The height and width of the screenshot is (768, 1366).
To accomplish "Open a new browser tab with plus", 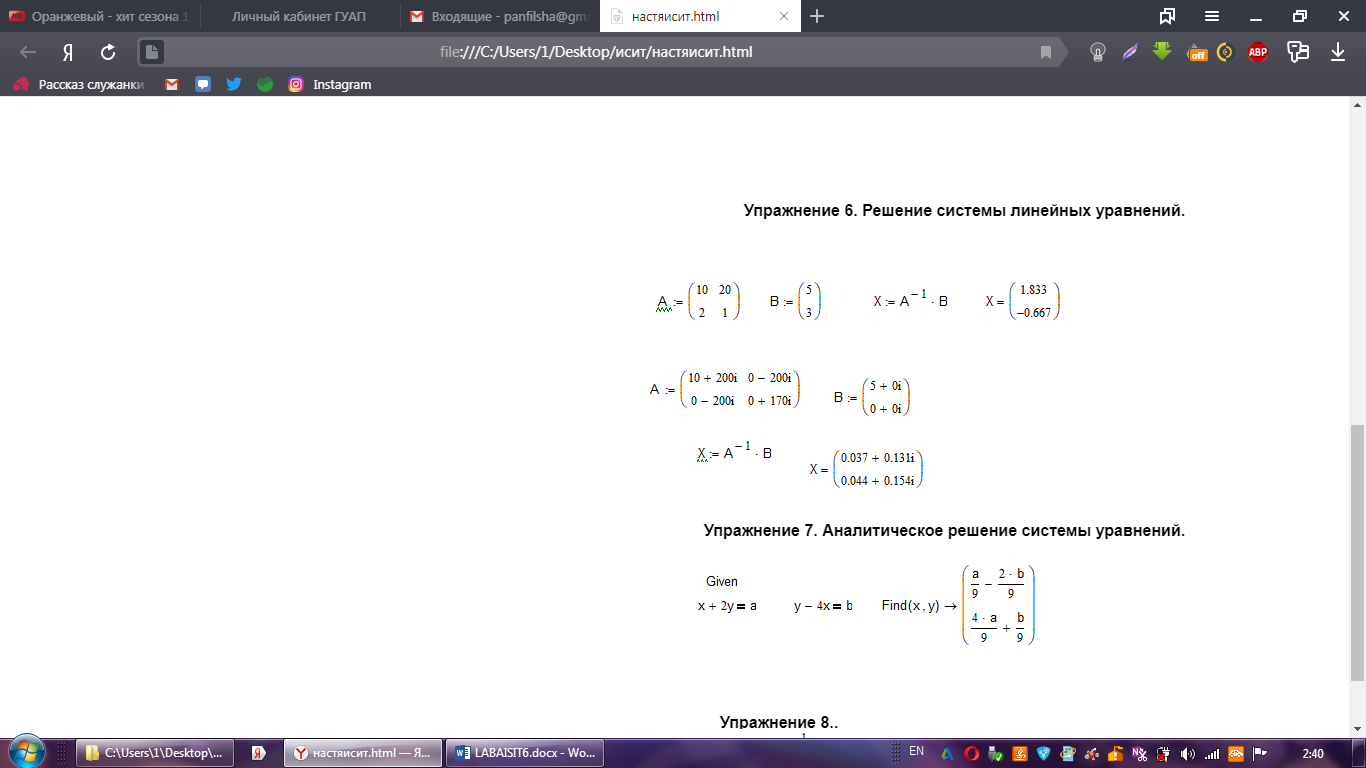I will click(817, 16).
